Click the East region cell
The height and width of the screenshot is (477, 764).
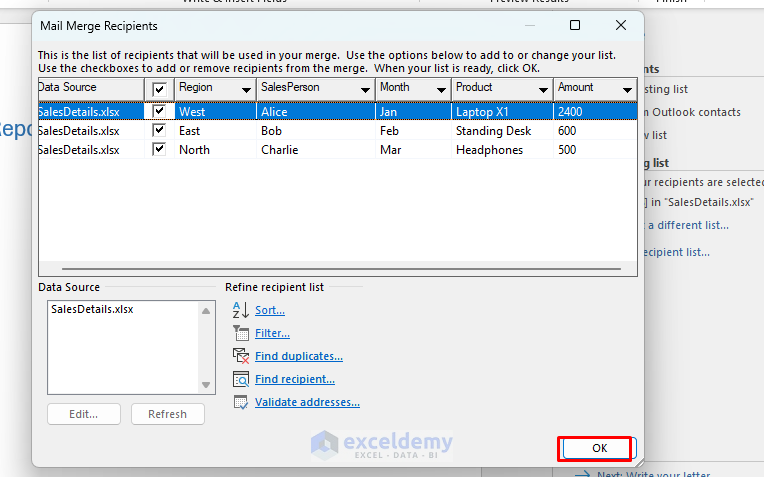coord(215,131)
